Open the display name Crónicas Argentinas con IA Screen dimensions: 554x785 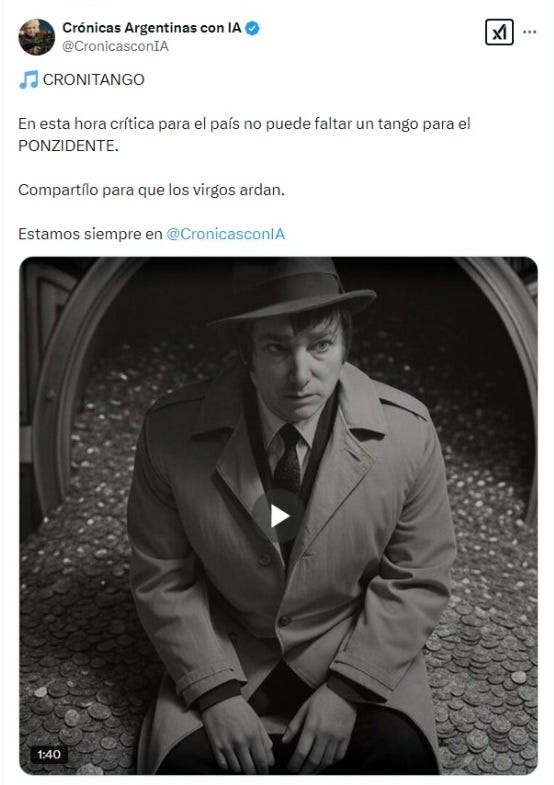pos(152,28)
